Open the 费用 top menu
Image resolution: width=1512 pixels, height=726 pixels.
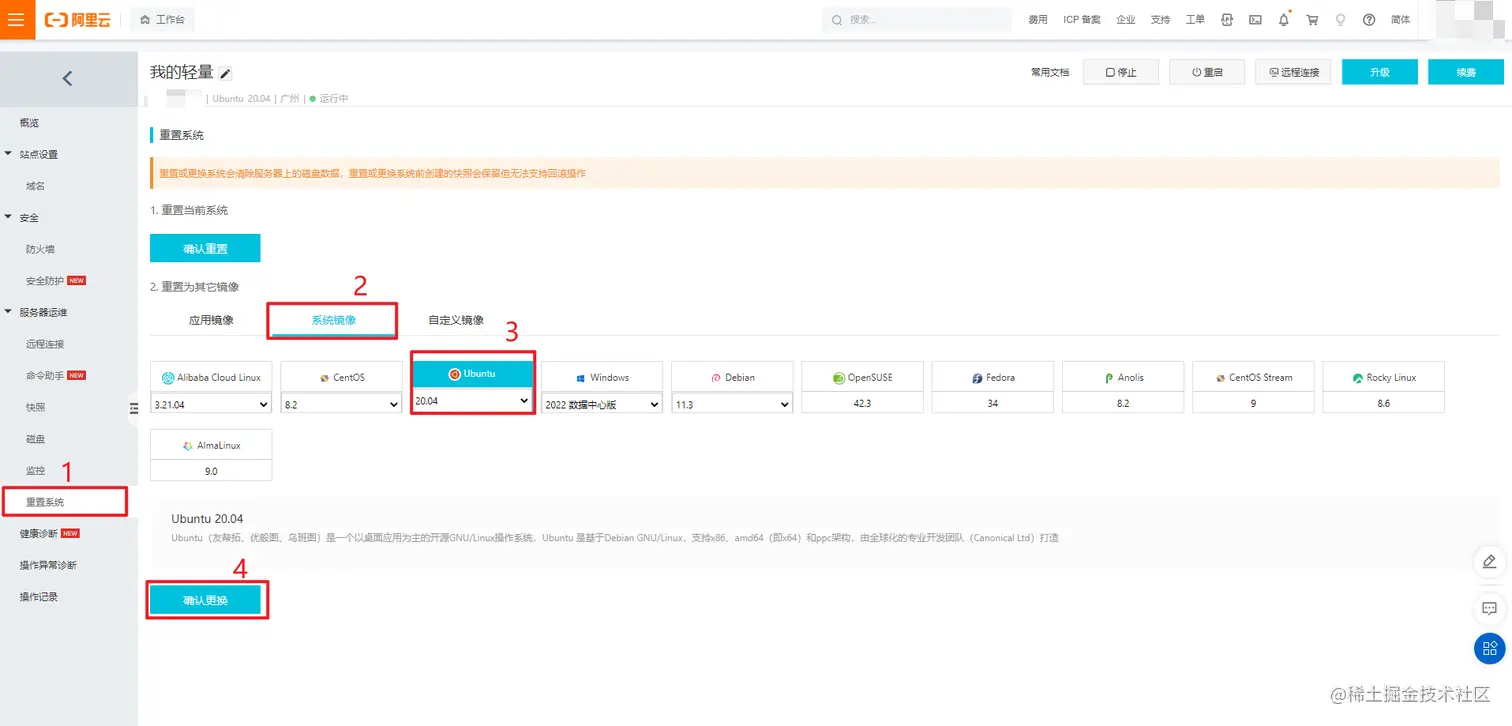[1038, 20]
